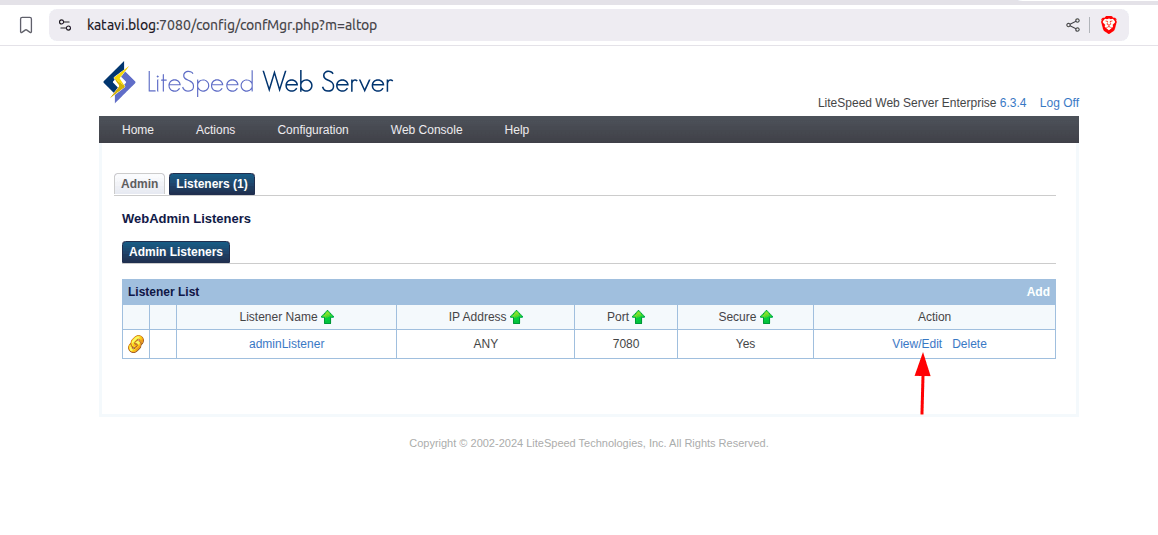Click the chain link icon beside adminListener
This screenshot has height=535, width=1158.
pos(136,344)
